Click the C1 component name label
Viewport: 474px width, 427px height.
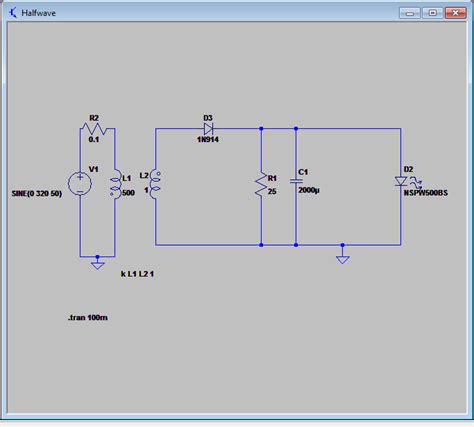click(x=303, y=172)
